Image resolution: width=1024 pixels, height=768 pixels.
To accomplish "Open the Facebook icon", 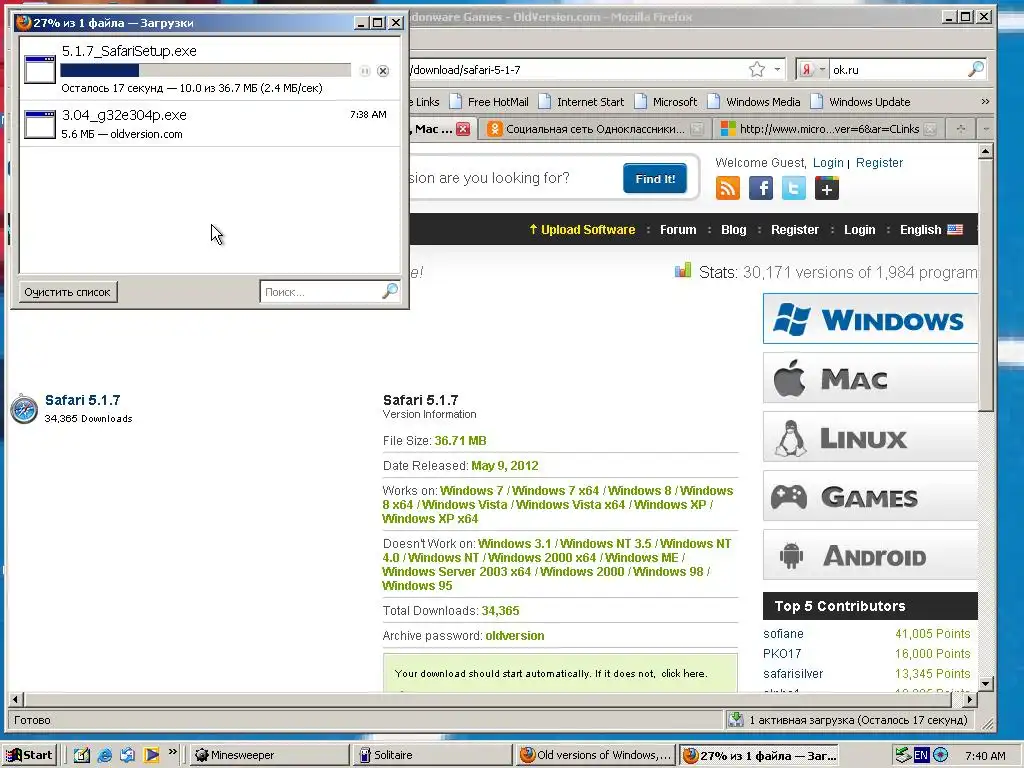I will click(x=761, y=188).
